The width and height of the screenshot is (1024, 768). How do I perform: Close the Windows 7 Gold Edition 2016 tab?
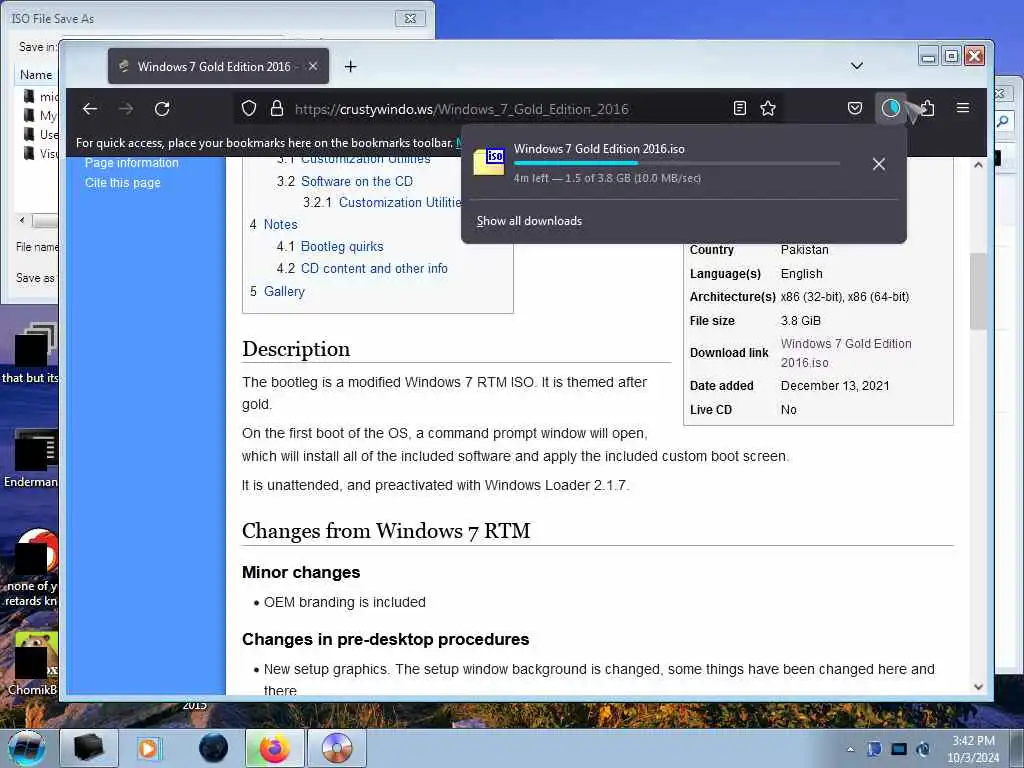click(313, 67)
